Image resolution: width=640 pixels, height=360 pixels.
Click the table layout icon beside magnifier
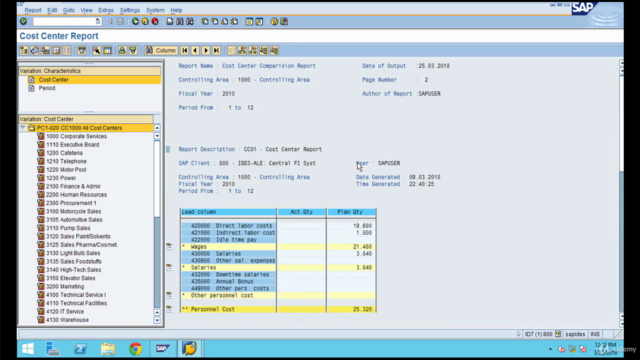click(x=107, y=50)
